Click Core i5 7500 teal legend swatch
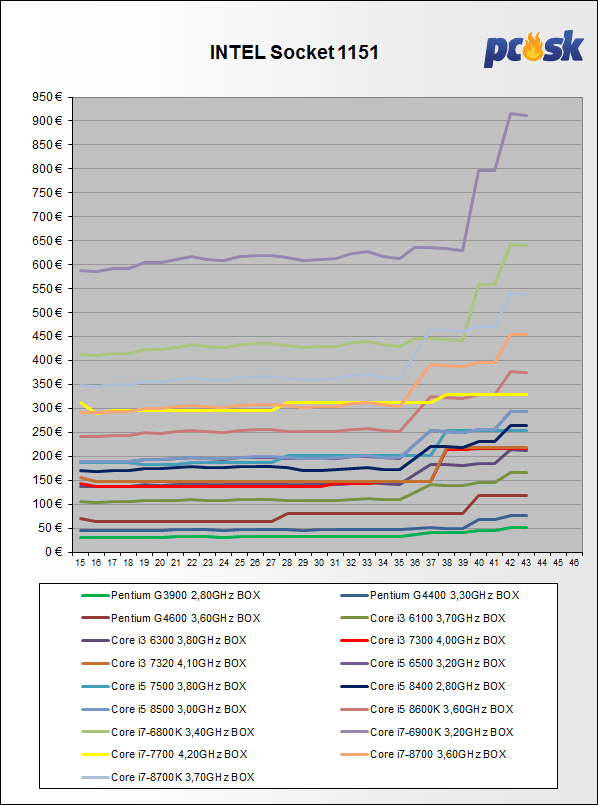Image resolution: width=598 pixels, height=805 pixels. (95, 686)
